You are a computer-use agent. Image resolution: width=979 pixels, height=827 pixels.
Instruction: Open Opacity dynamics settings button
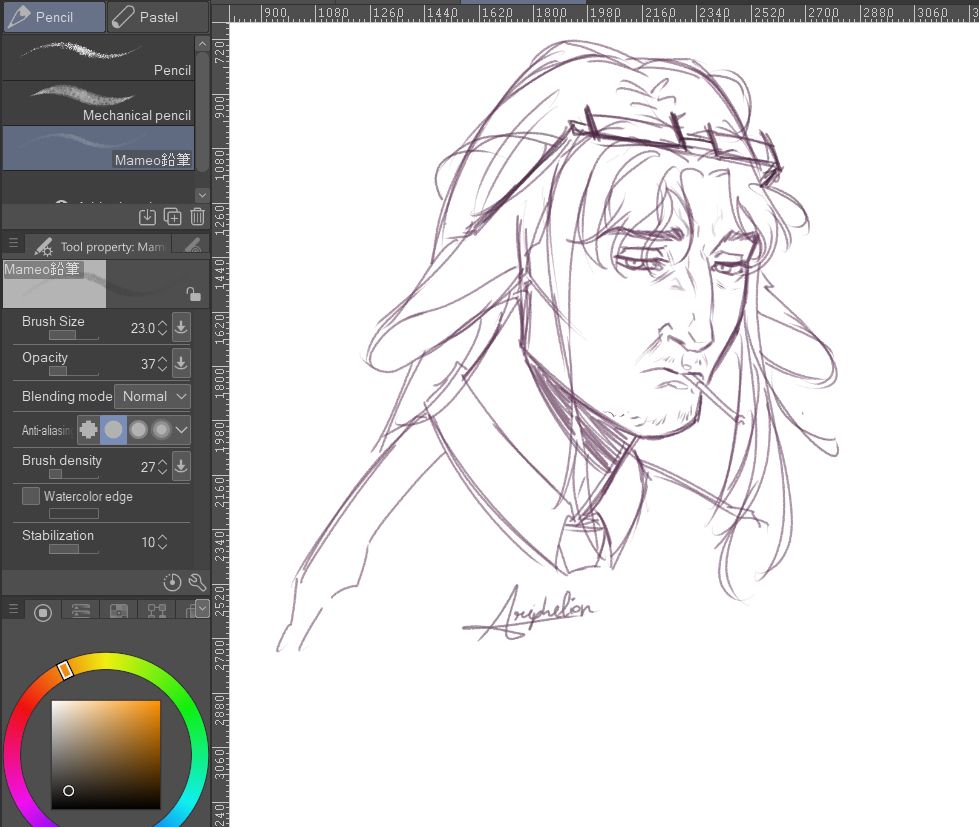(x=181, y=363)
